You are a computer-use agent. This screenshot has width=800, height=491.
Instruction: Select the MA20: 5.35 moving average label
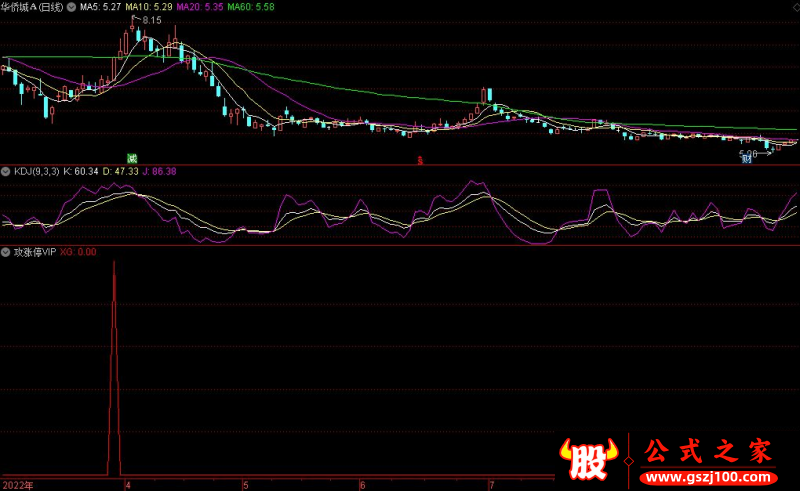pyautogui.click(x=199, y=7)
